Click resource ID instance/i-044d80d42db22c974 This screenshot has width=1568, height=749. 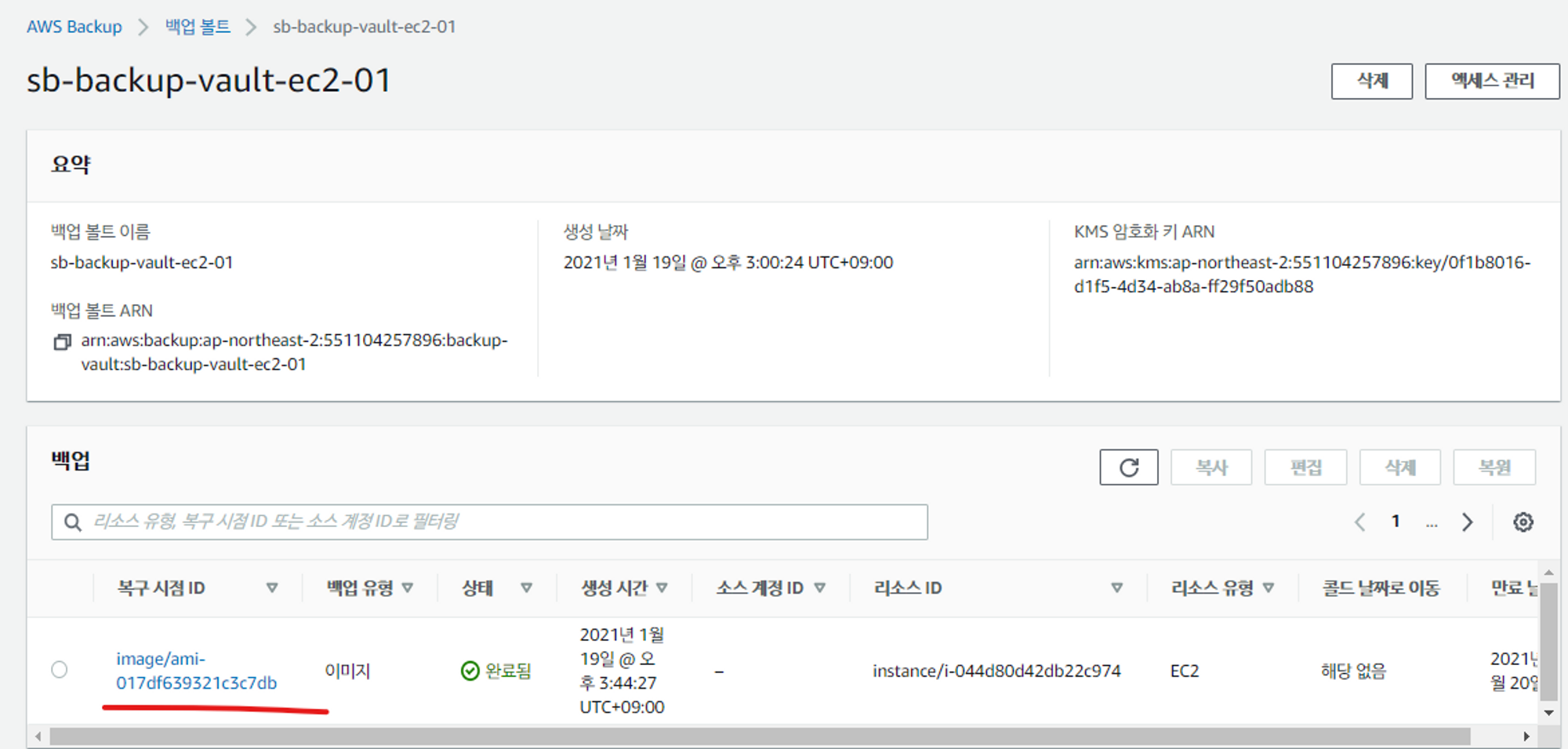996,671
